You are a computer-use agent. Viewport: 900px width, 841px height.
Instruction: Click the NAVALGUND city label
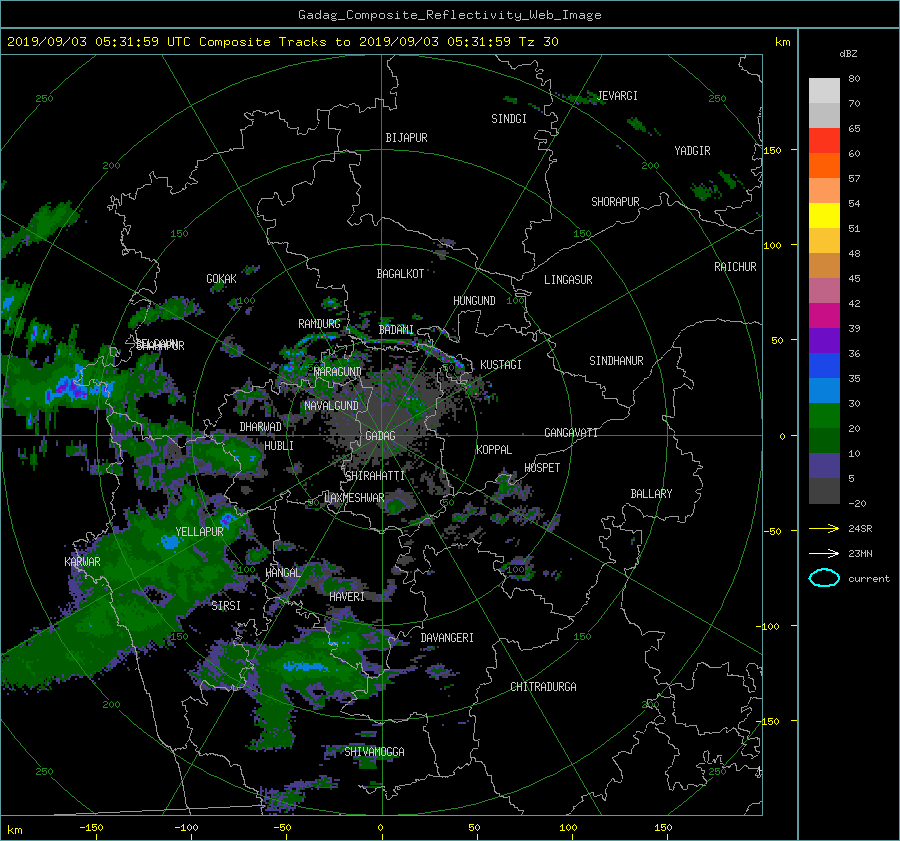(332, 406)
